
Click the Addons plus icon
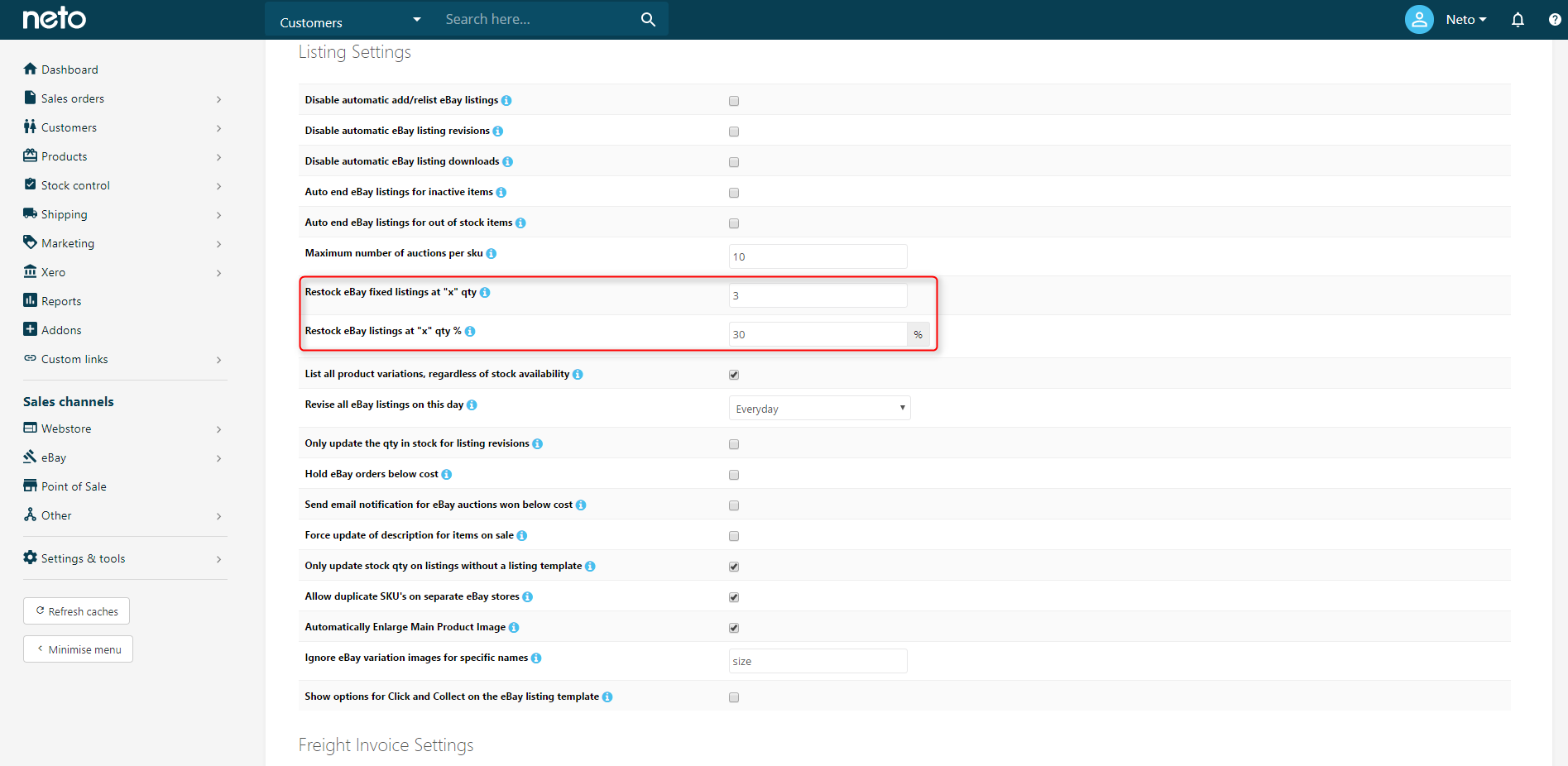pyautogui.click(x=31, y=329)
